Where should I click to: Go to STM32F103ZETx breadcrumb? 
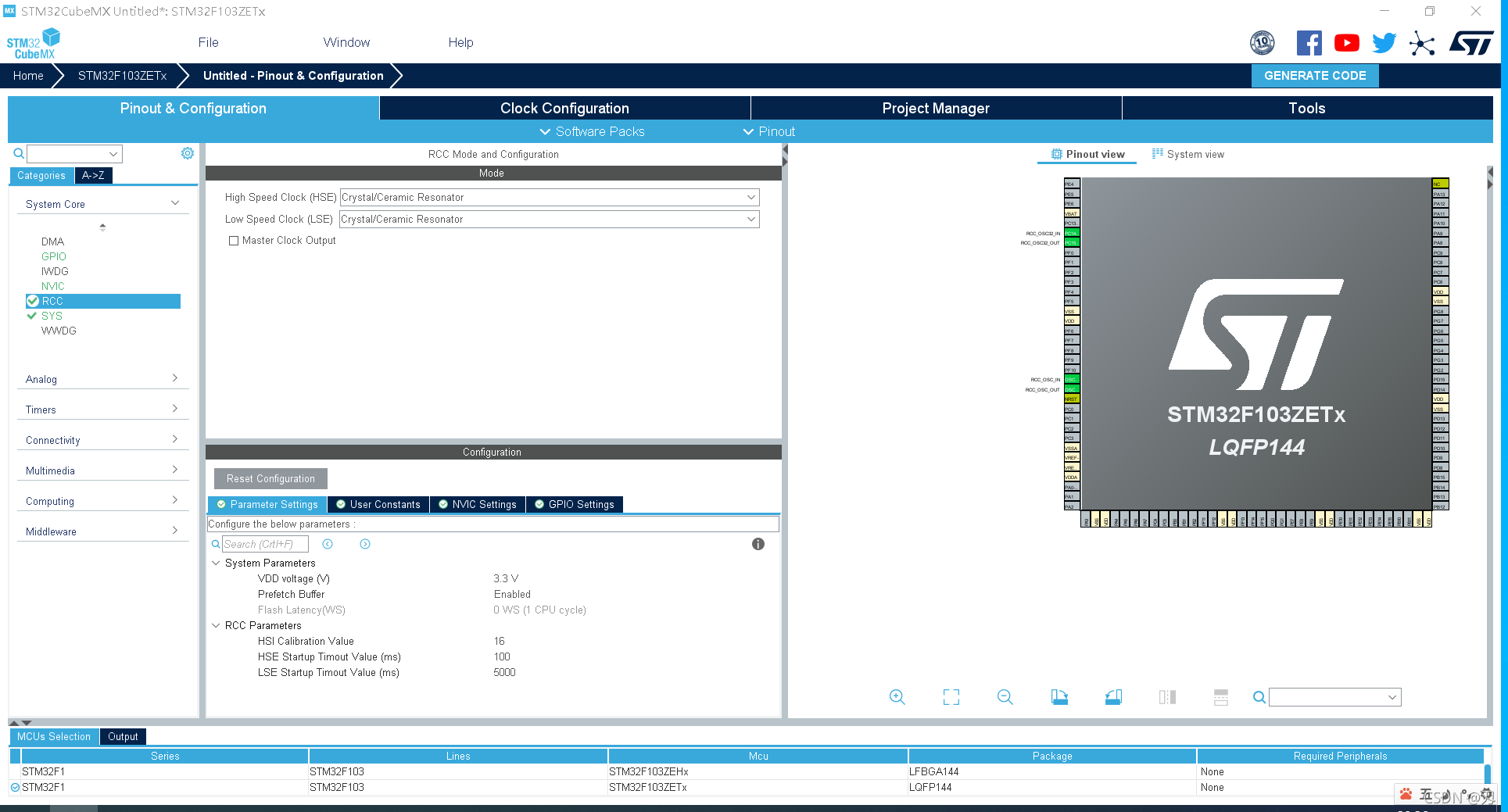point(123,76)
